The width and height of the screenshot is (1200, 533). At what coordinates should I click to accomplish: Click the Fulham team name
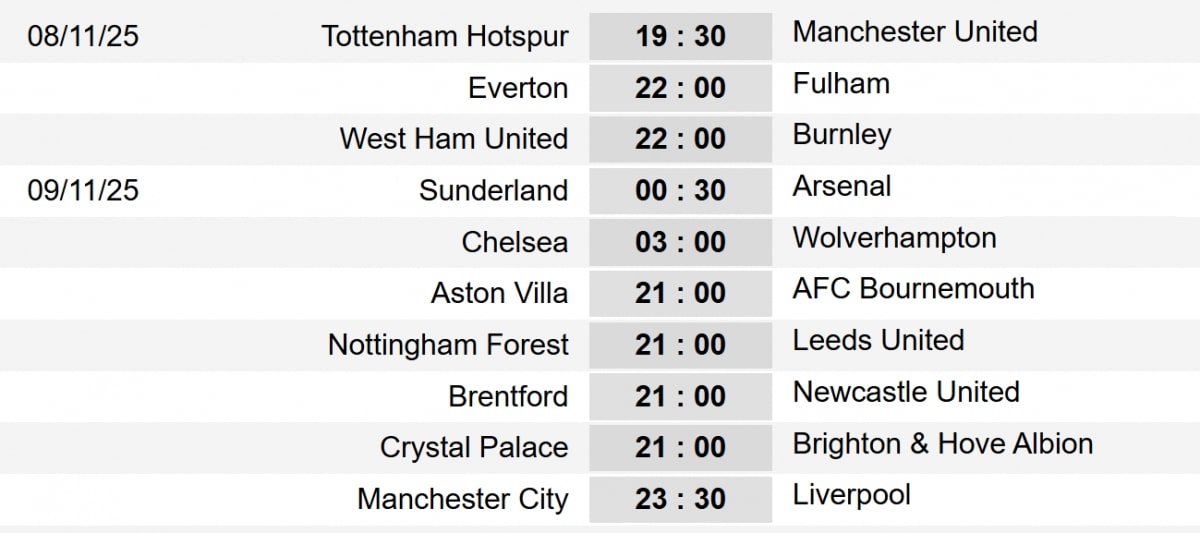(841, 83)
